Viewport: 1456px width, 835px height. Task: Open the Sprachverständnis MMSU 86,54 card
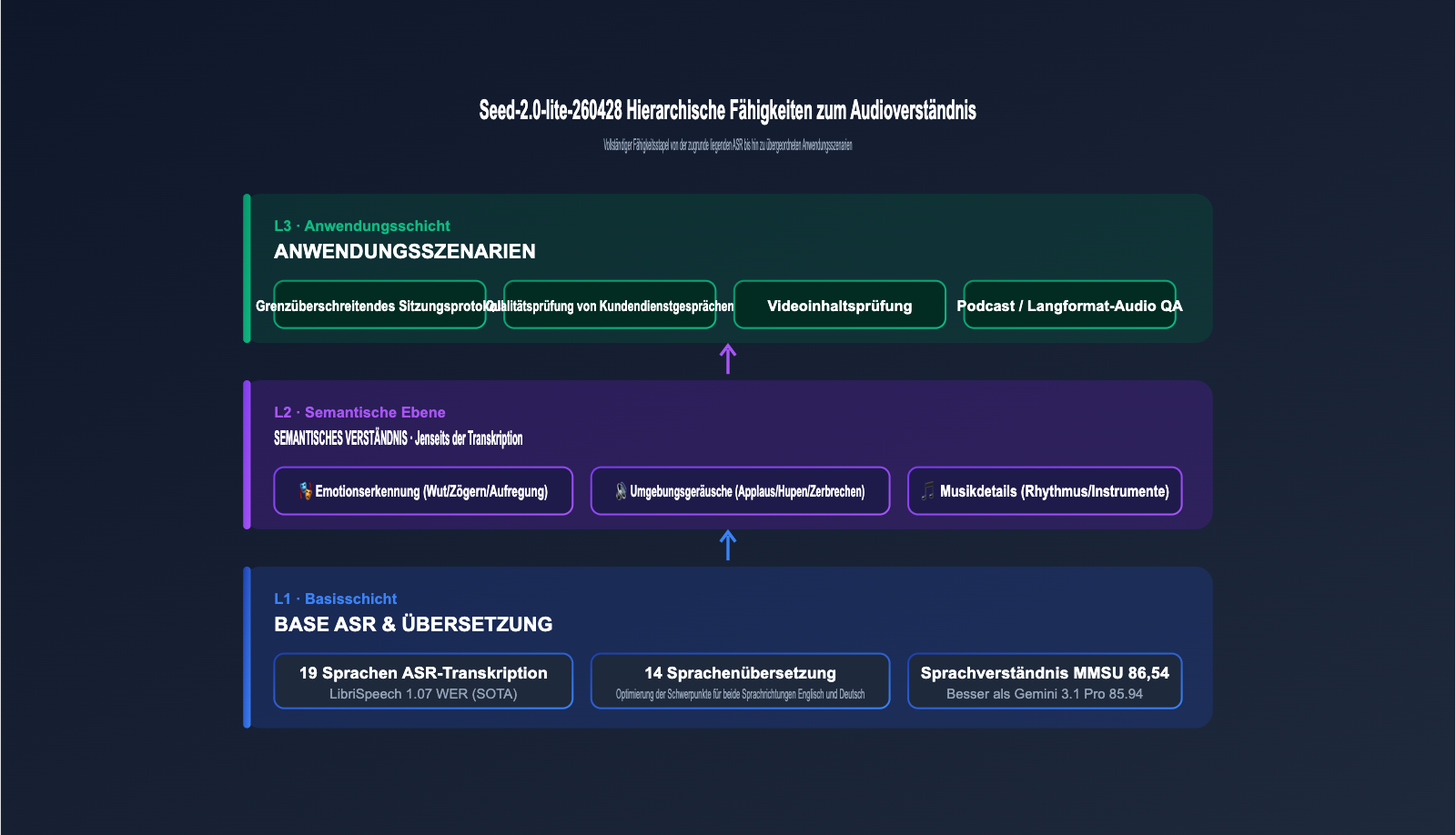[1045, 681]
